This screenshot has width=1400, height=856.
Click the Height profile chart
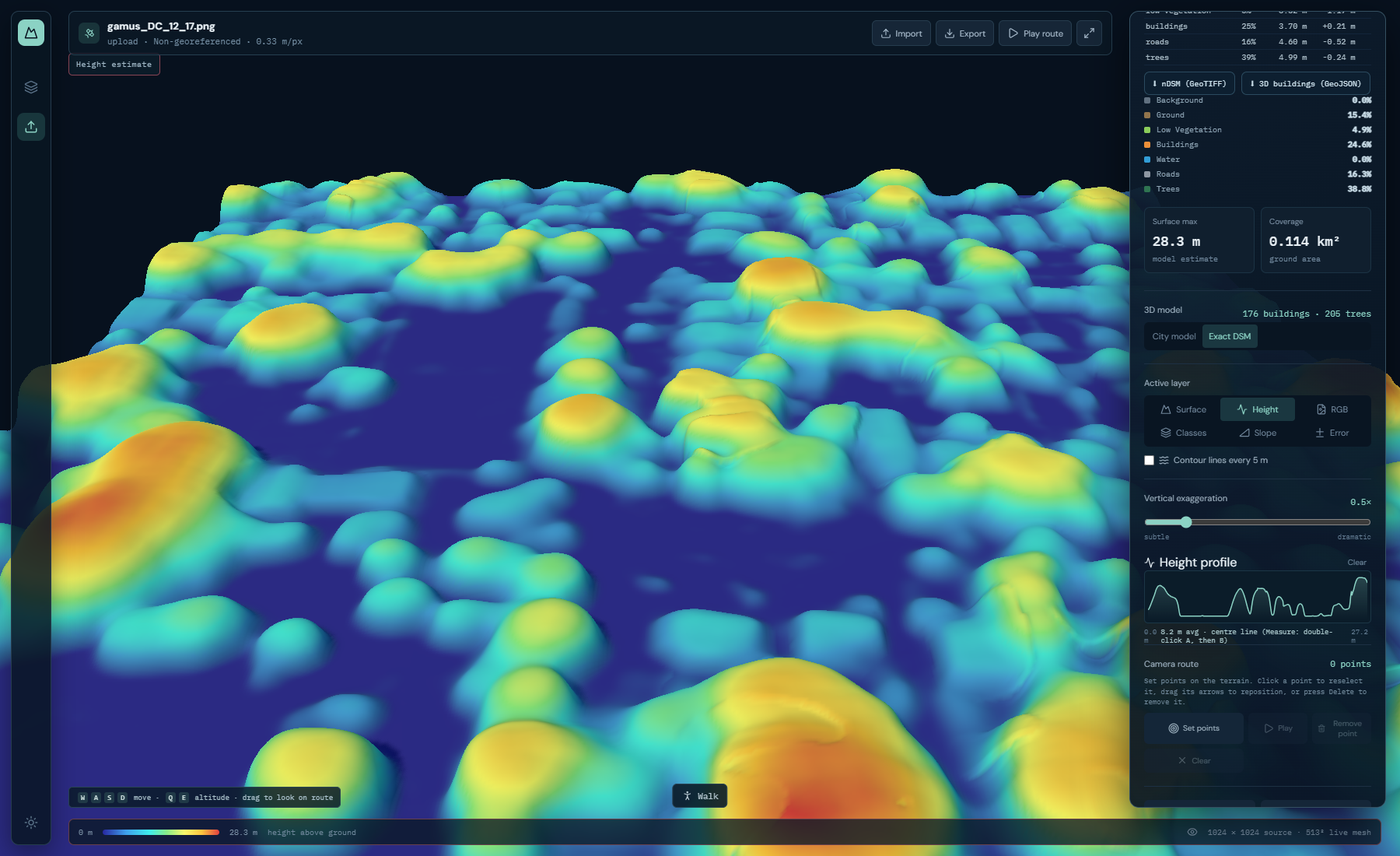click(1258, 598)
